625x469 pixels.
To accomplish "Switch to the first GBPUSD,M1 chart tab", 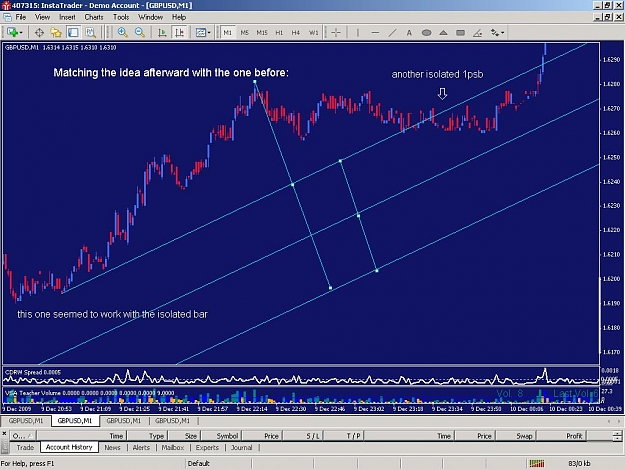I will click(26, 421).
